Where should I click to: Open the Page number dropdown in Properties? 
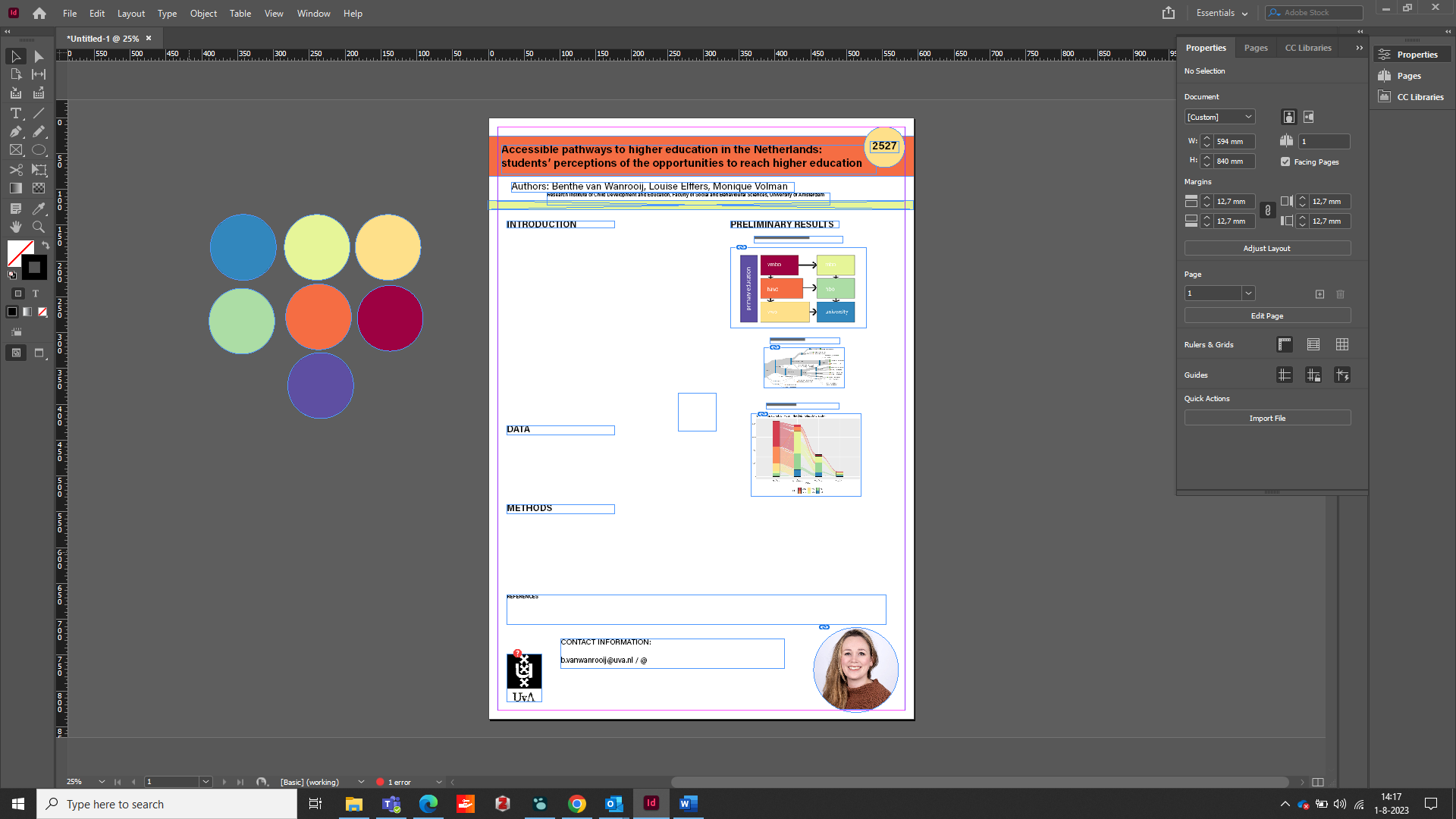pos(1248,293)
